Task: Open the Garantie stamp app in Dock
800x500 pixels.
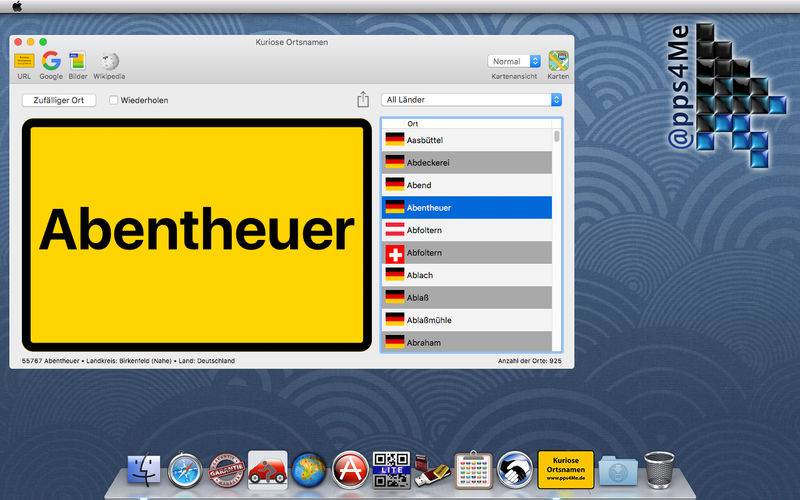Action: tap(226, 470)
